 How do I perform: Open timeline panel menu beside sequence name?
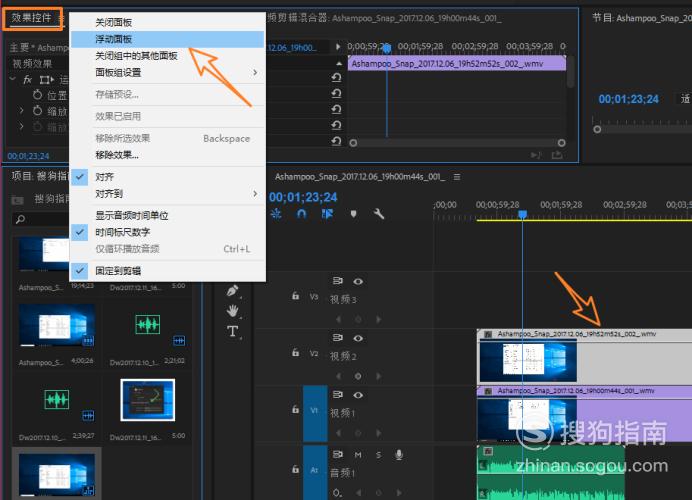(457, 177)
